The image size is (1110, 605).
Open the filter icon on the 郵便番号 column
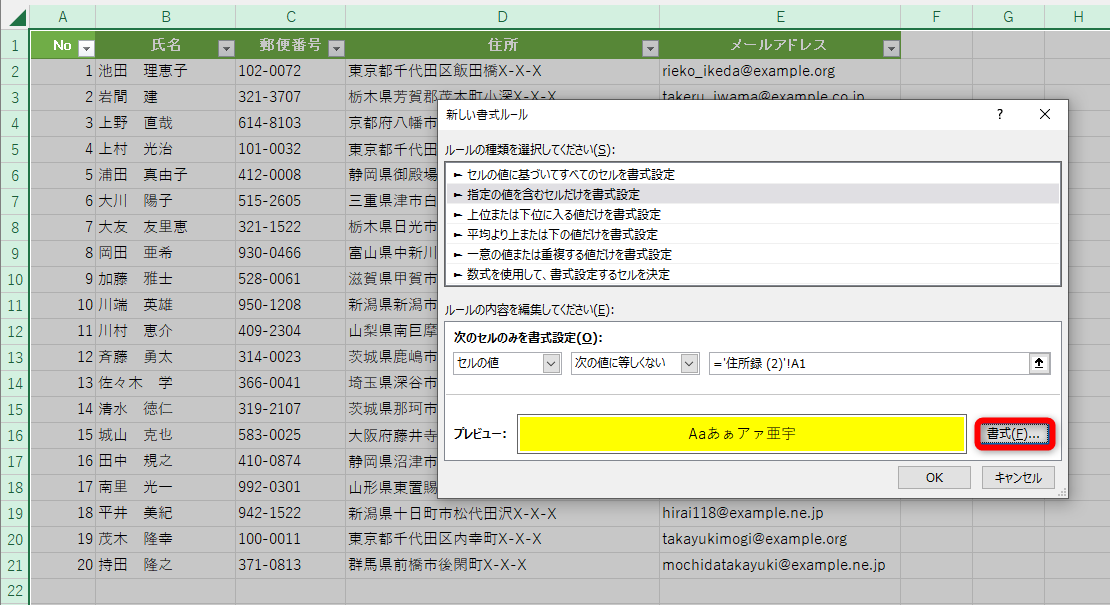335,47
